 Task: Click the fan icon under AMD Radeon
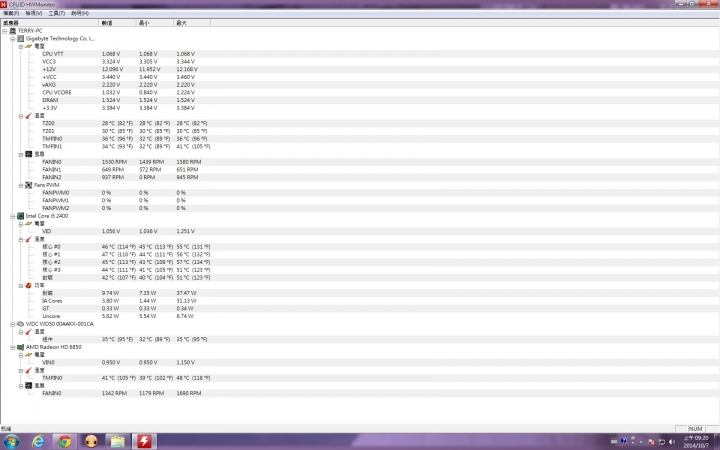(28, 386)
